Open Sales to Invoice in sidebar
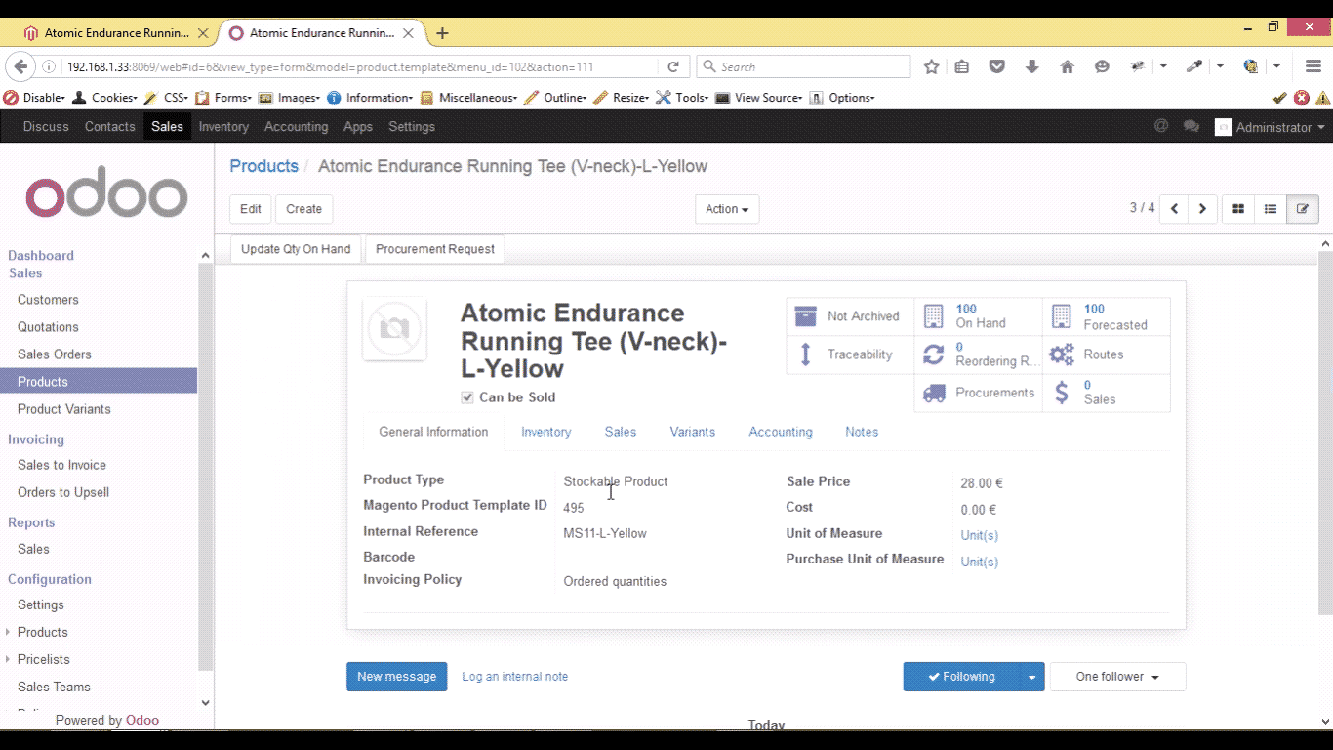Viewport: 1333px width, 750px height. pos(62,465)
